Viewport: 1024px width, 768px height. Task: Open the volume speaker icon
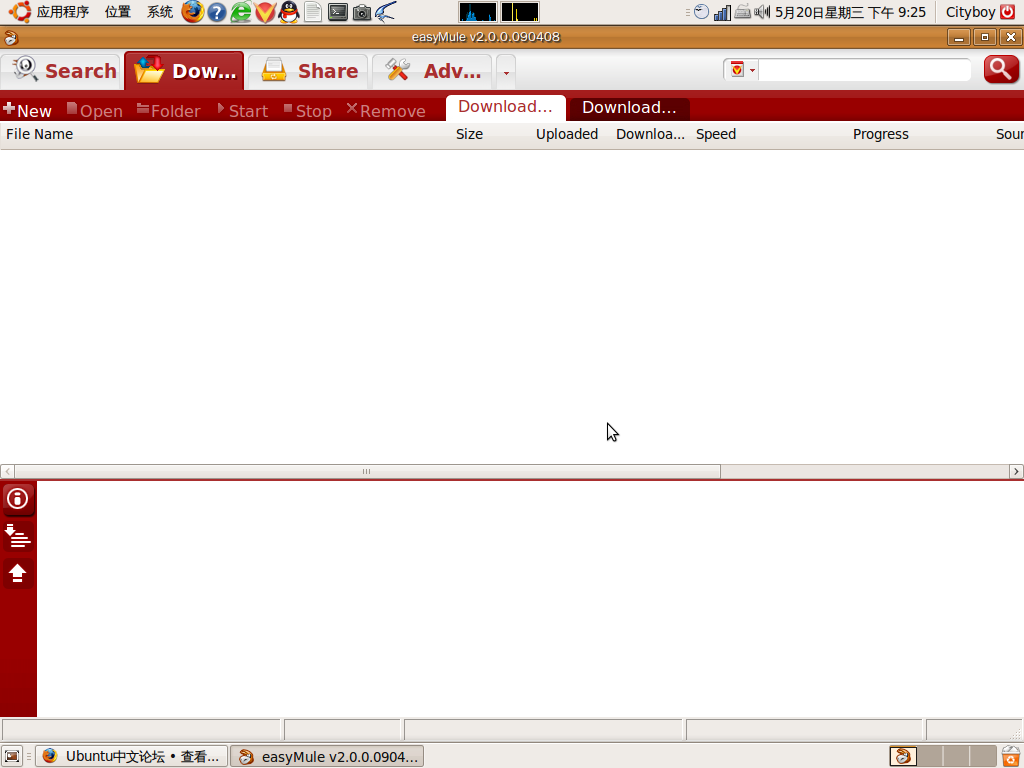(x=762, y=12)
